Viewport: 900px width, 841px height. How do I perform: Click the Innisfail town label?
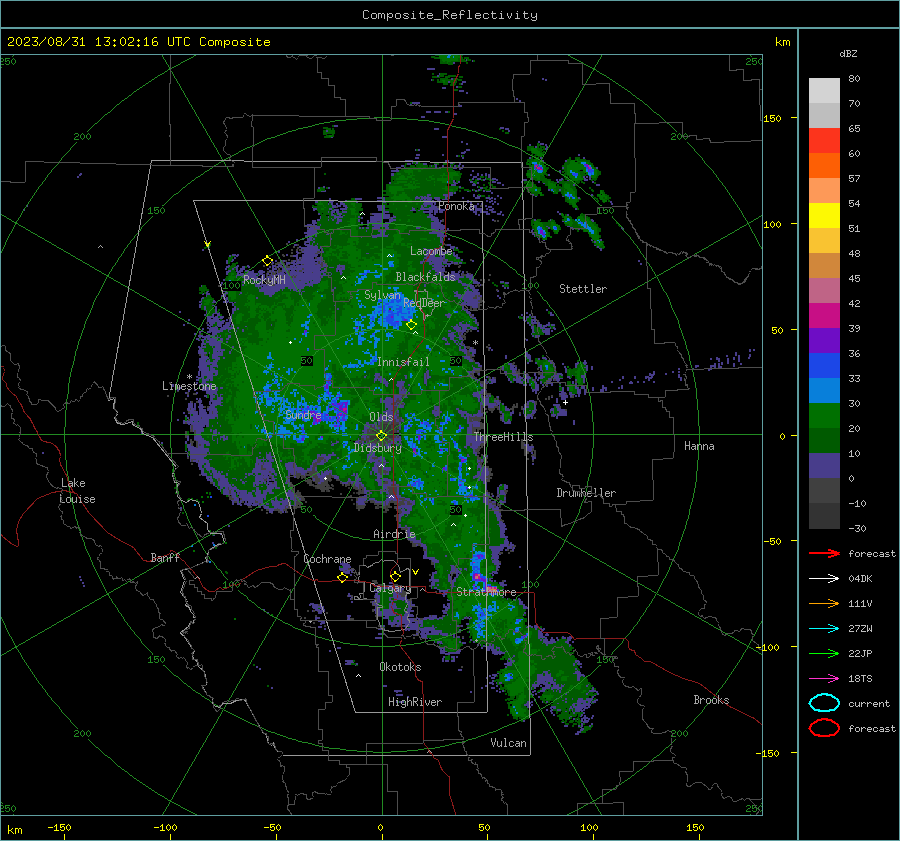tap(403, 362)
